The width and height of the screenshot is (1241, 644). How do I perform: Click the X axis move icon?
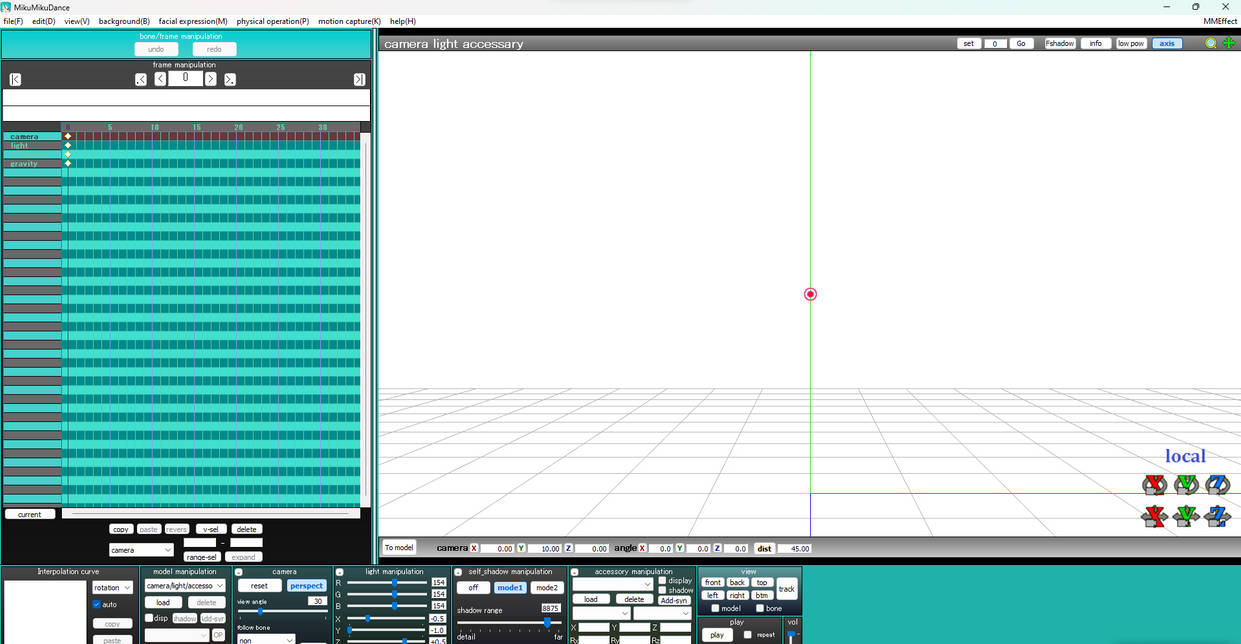pyautogui.click(x=1154, y=516)
